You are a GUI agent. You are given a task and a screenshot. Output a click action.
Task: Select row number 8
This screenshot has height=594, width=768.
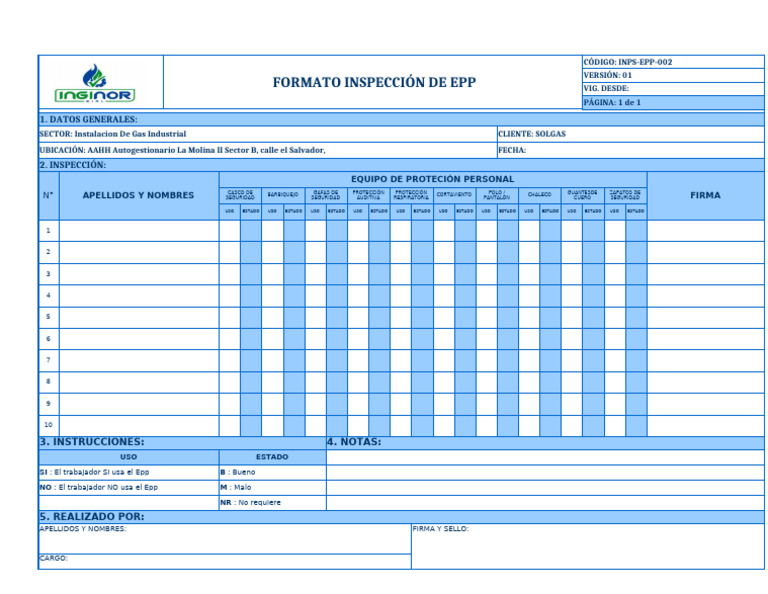tap(48, 382)
